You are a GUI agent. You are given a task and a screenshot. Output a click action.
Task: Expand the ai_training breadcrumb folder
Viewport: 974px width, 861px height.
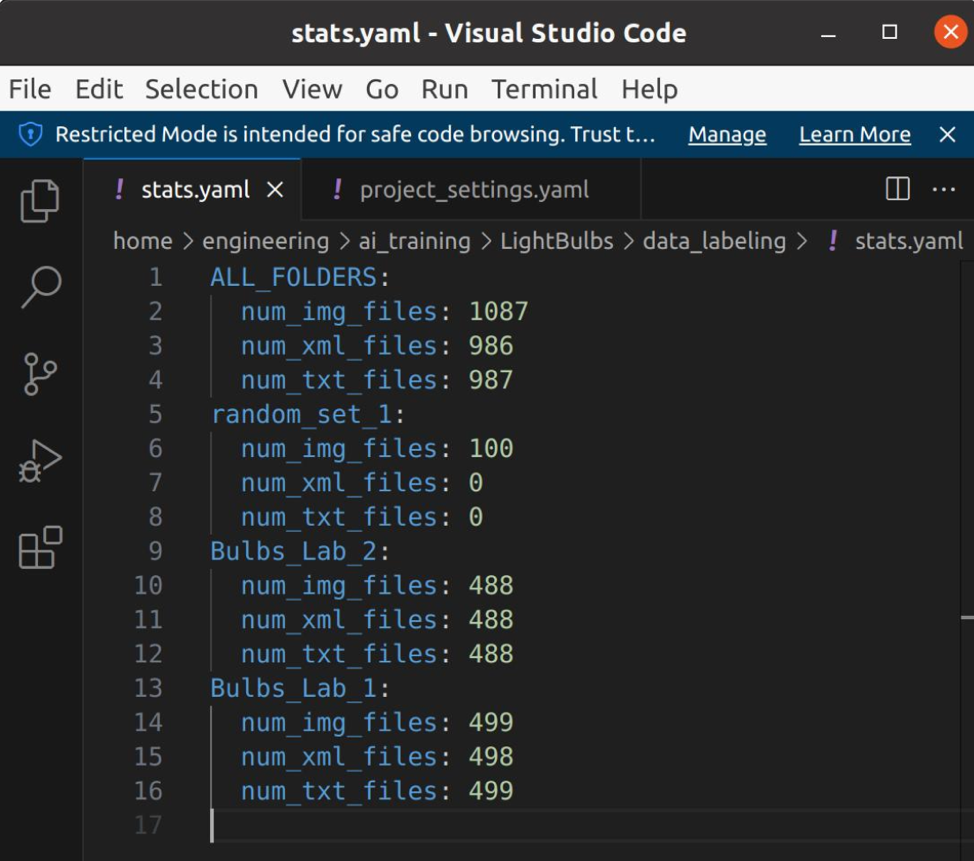pyautogui.click(x=414, y=241)
